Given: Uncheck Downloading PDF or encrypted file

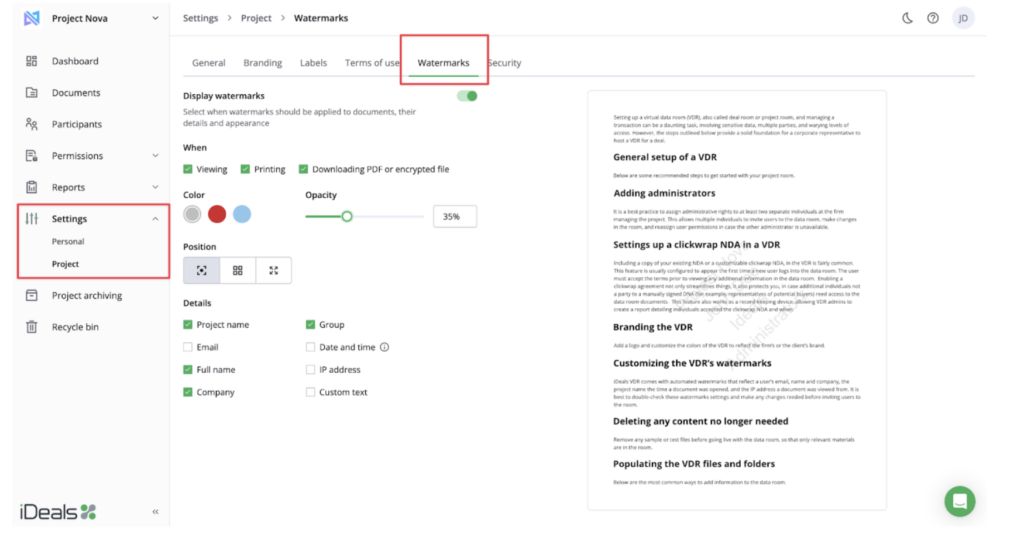Looking at the screenshot, I should tap(304, 169).
